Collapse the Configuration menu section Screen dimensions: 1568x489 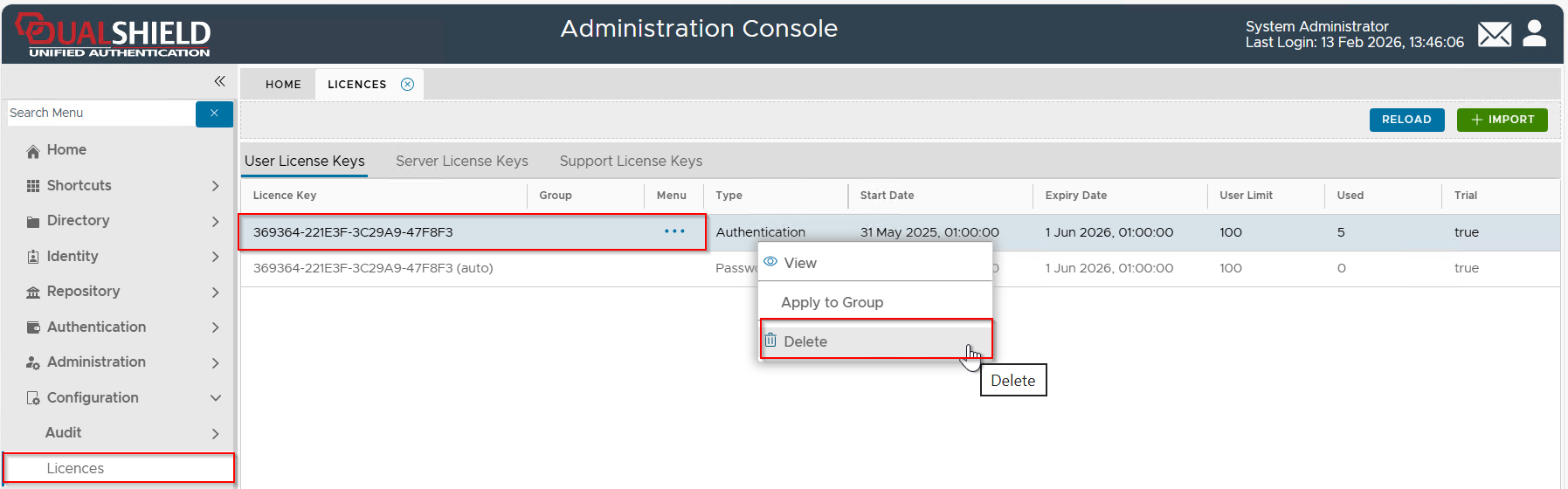pos(215,398)
